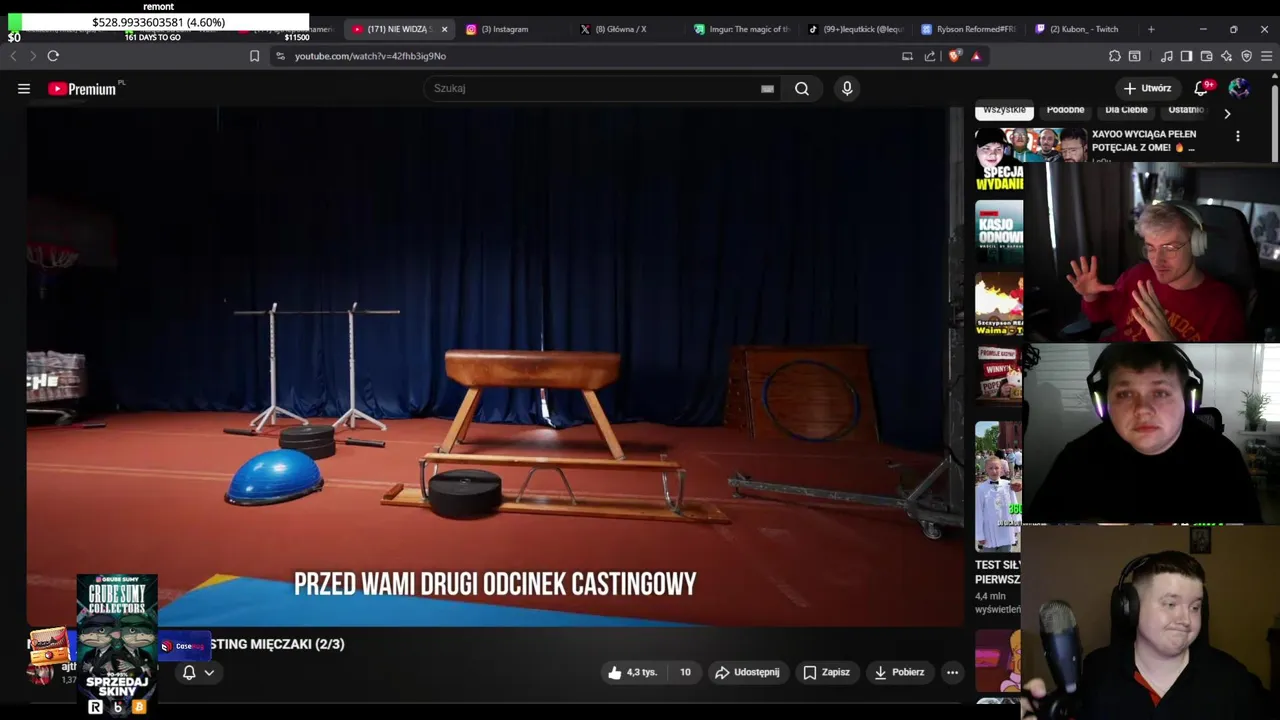Image resolution: width=1280 pixels, height=720 pixels.
Task: Open the YouTube notifications bell
Action: 1202,88
